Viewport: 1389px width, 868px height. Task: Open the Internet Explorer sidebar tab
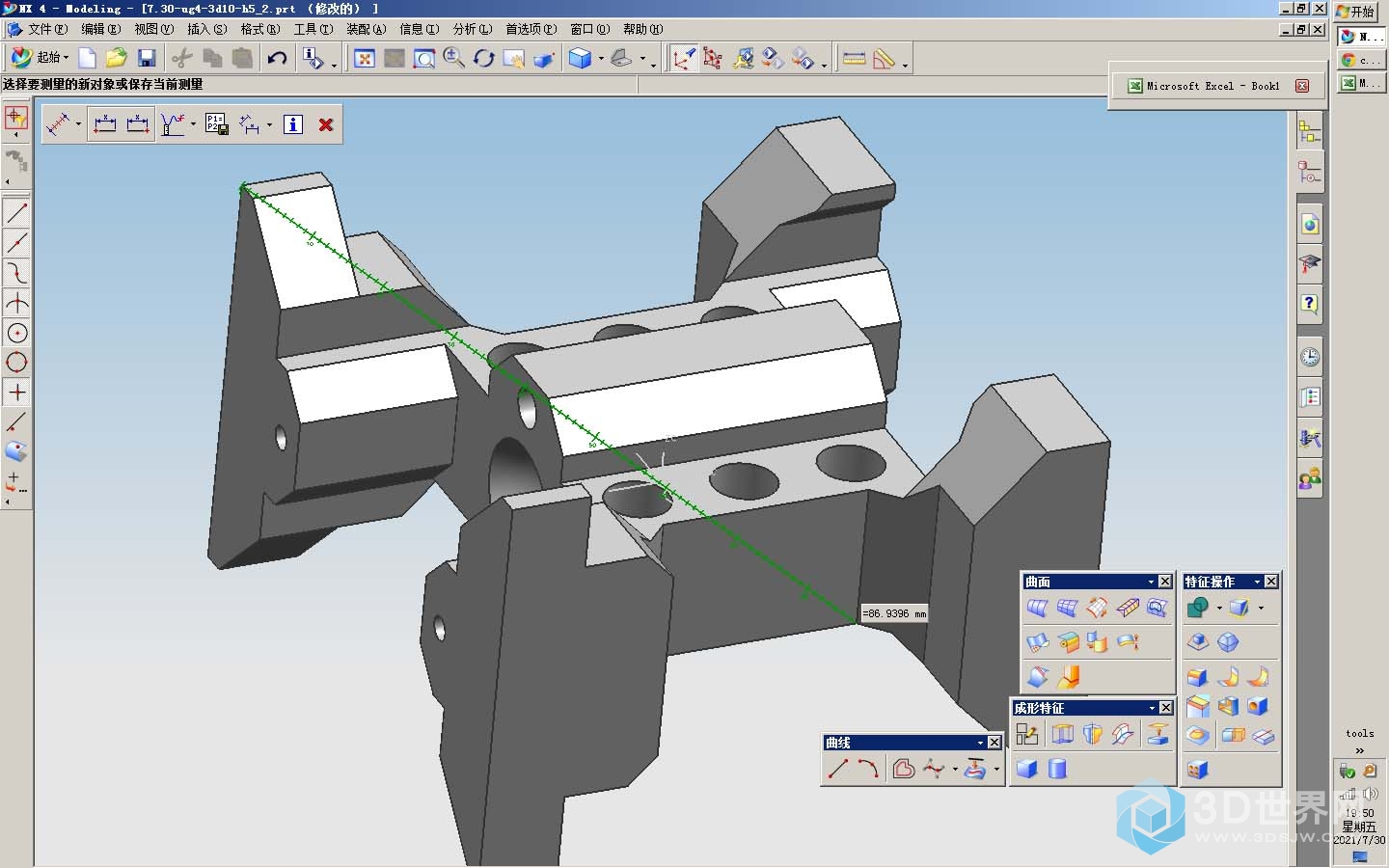click(1309, 225)
